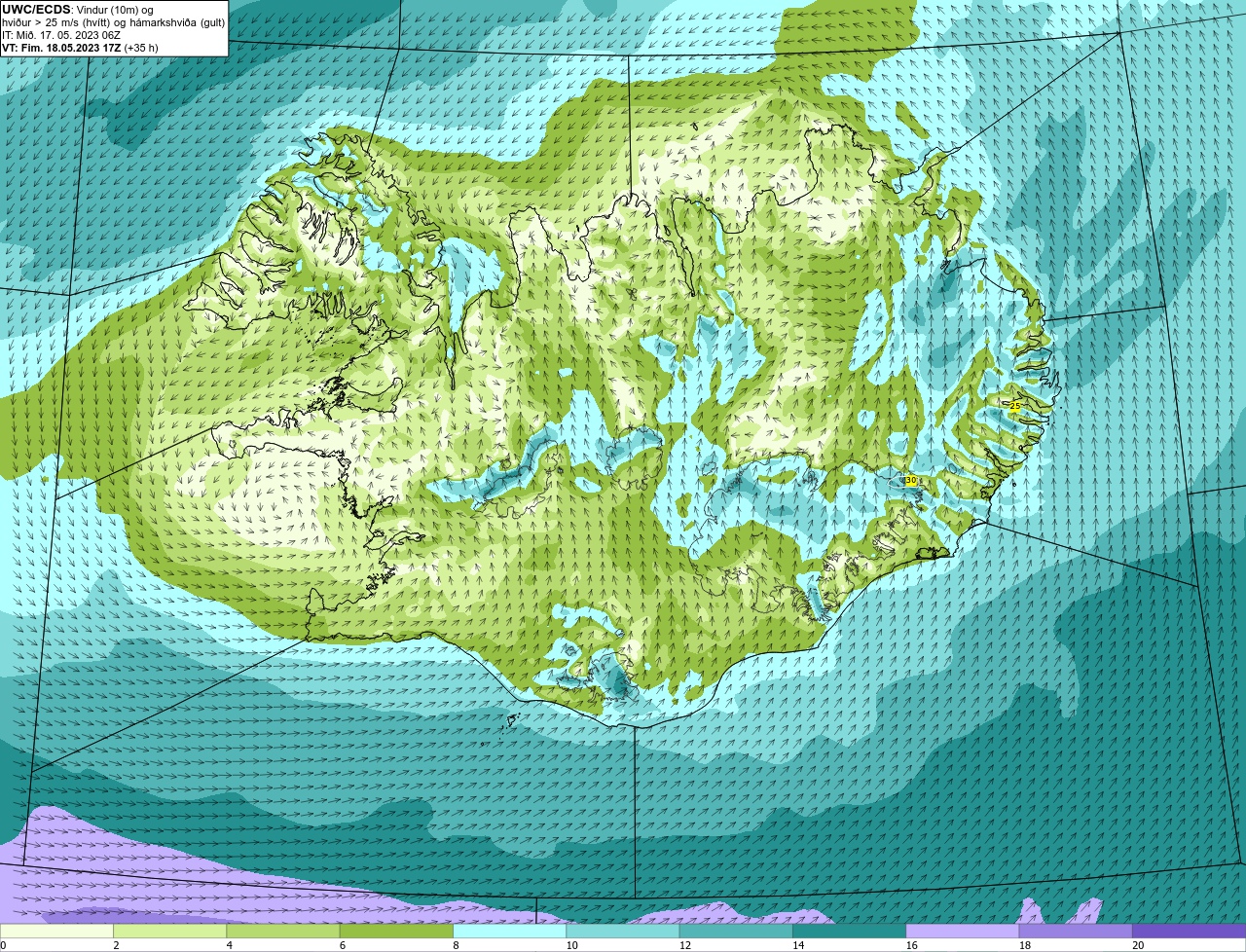Click the 'VT: Fim. 18.05.2023 17Z' line

point(79,48)
